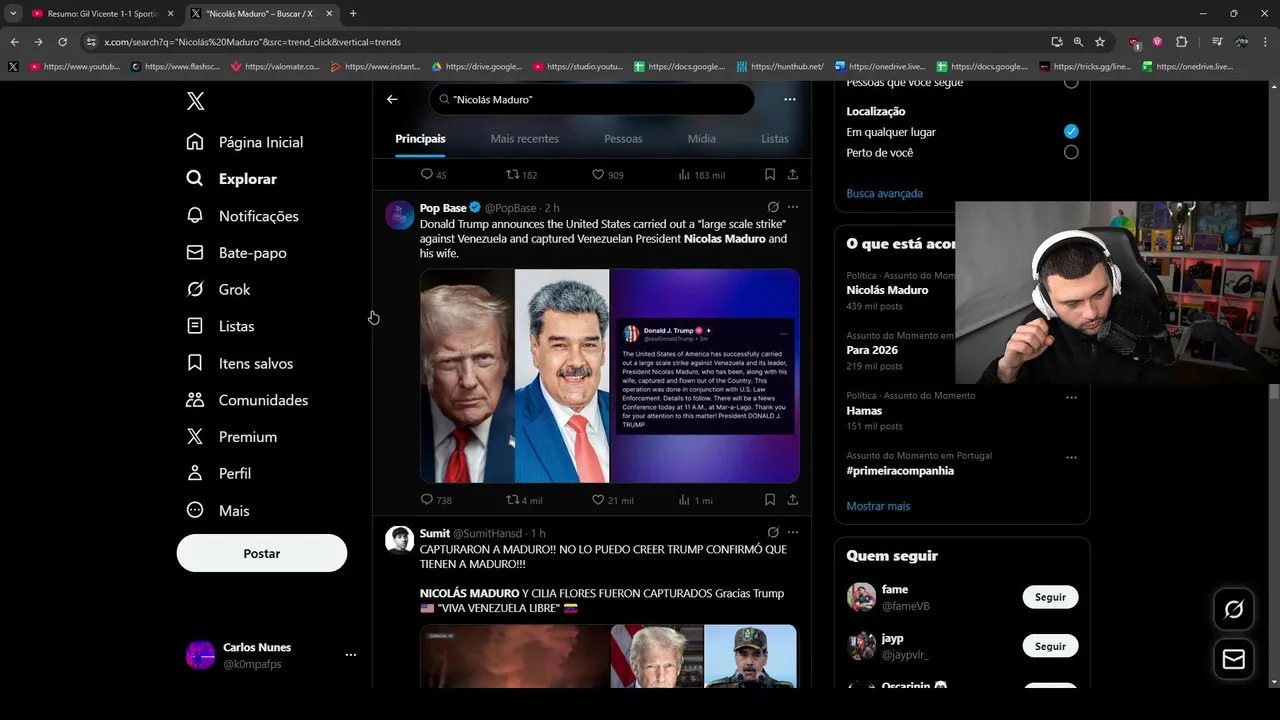Switch to Resumo Gil Vicente tab

pos(101,14)
